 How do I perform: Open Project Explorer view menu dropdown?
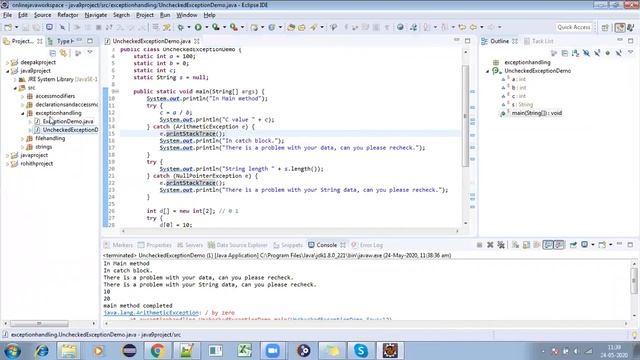tap(90, 53)
